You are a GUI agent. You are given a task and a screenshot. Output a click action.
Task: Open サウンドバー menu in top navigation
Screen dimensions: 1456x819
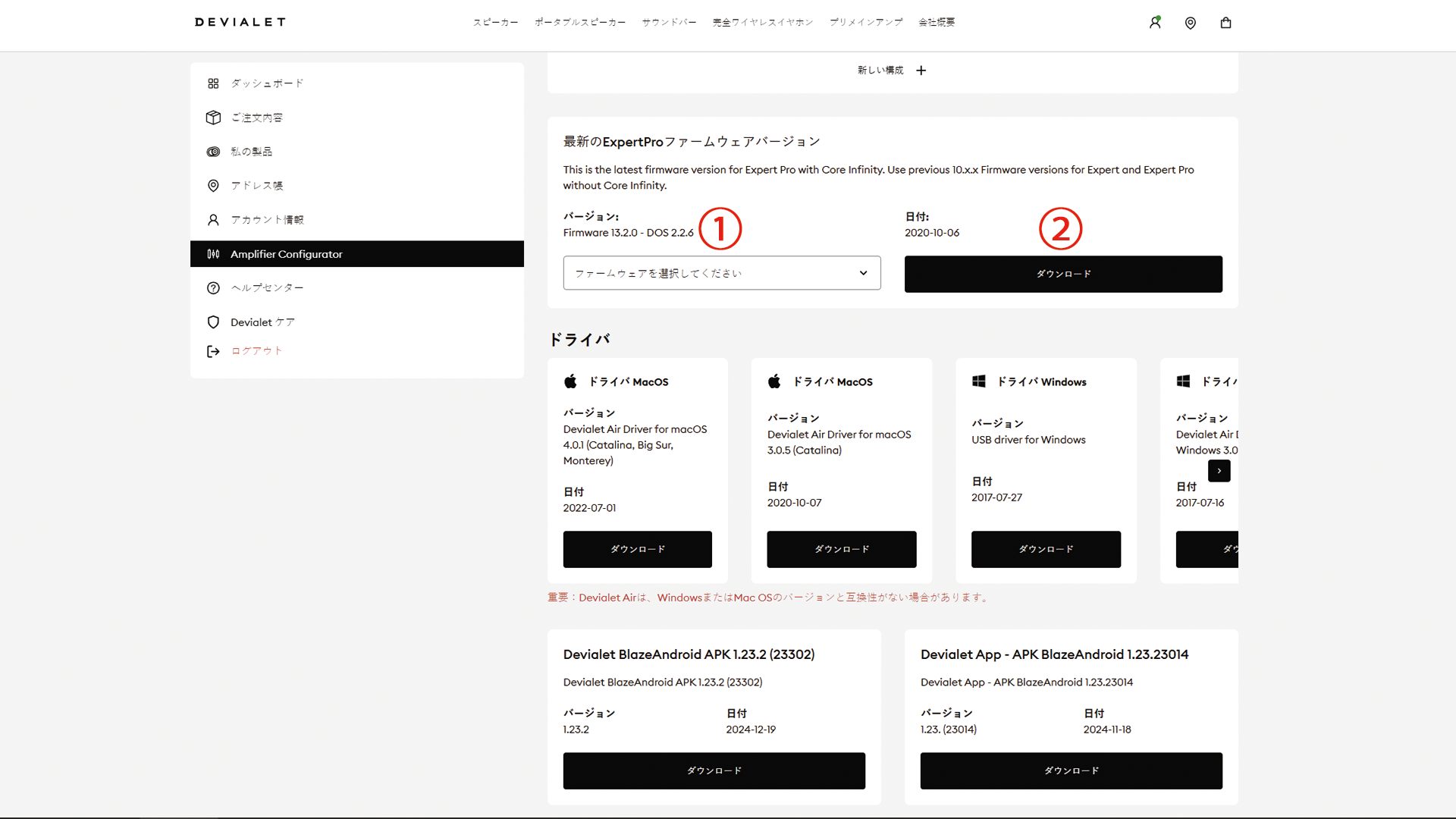coord(669,23)
